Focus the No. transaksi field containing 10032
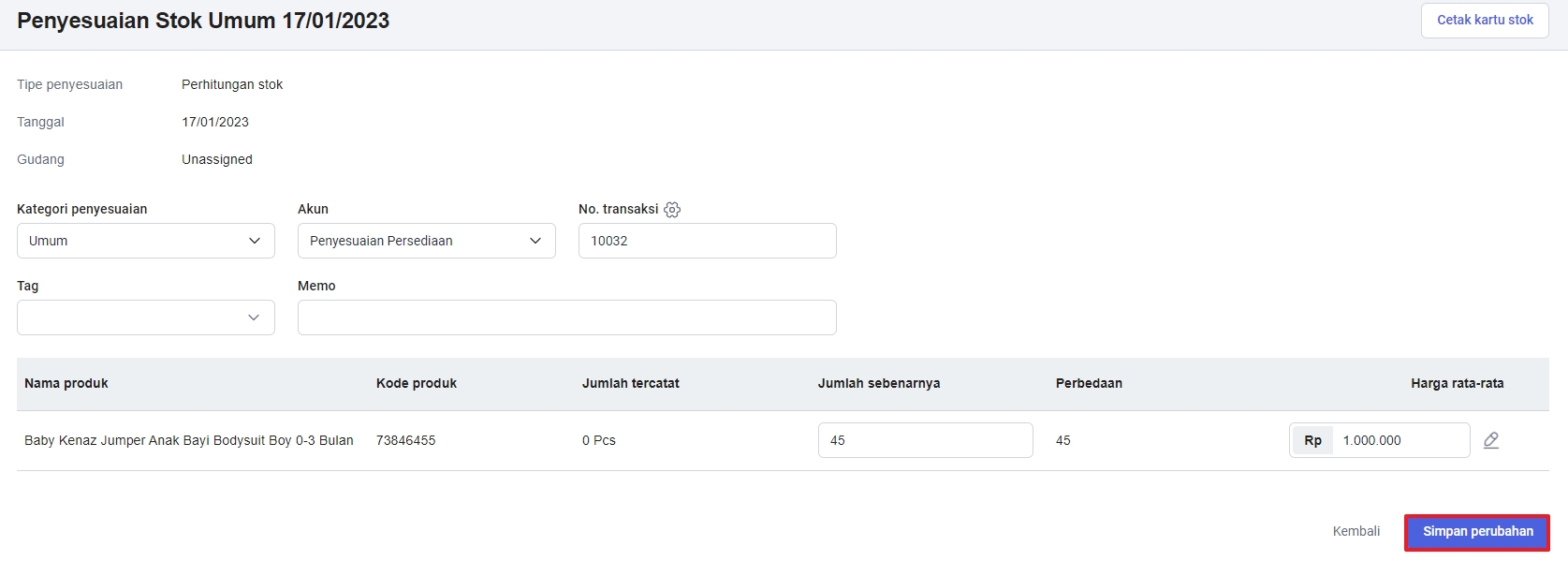 pos(707,241)
